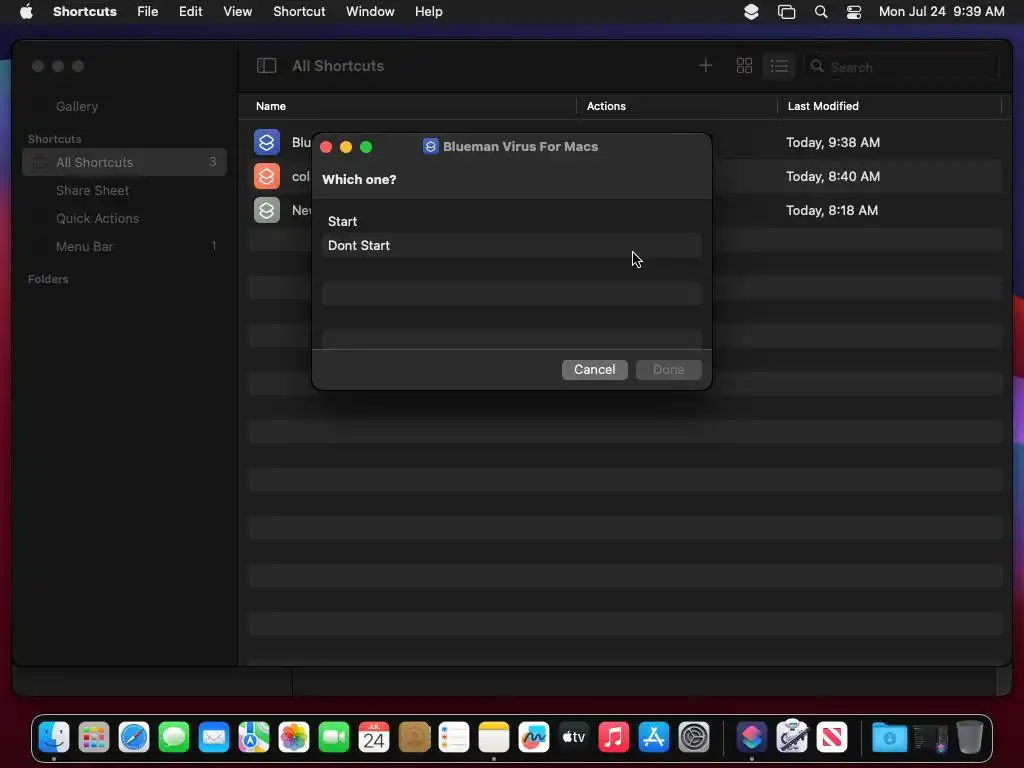Open the Shortcut menu
This screenshot has height=768, width=1024.
pyautogui.click(x=299, y=12)
